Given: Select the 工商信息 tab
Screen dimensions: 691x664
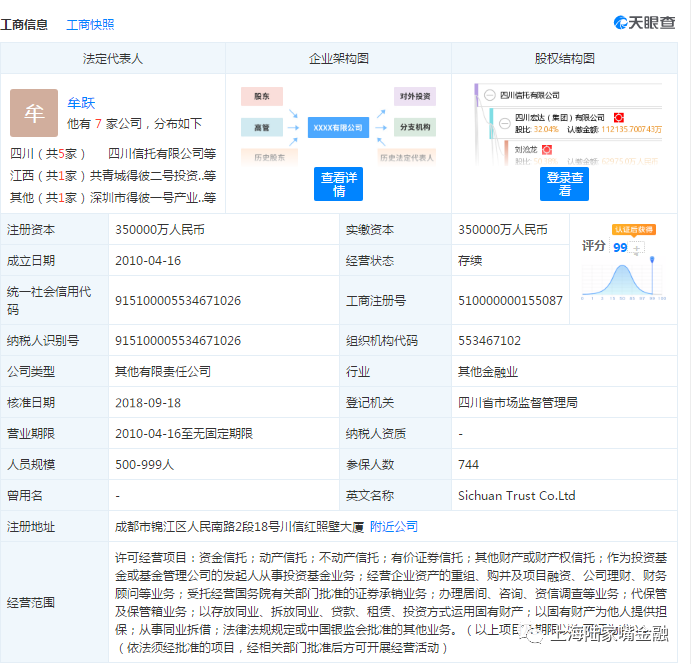Looking at the screenshot, I should tap(24, 25).
